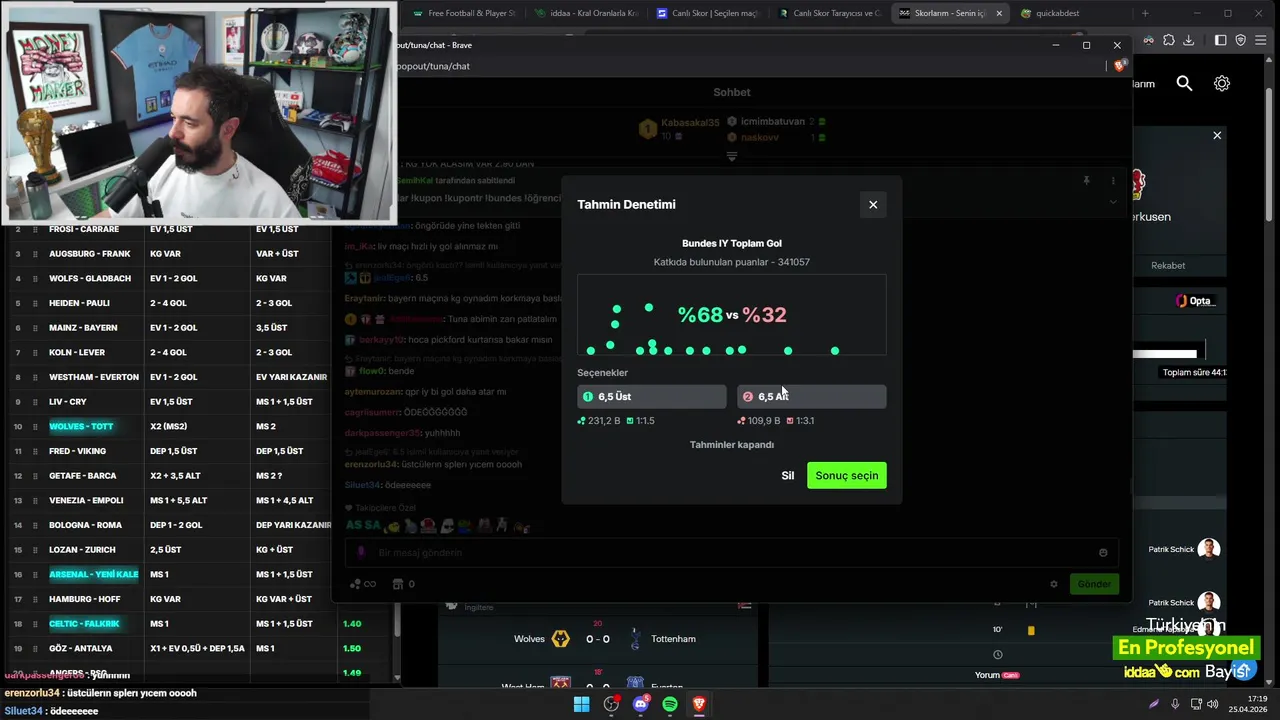This screenshot has width=1280, height=720.
Task: Click the Sil button in prediction dialog
Action: (x=788, y=476)
